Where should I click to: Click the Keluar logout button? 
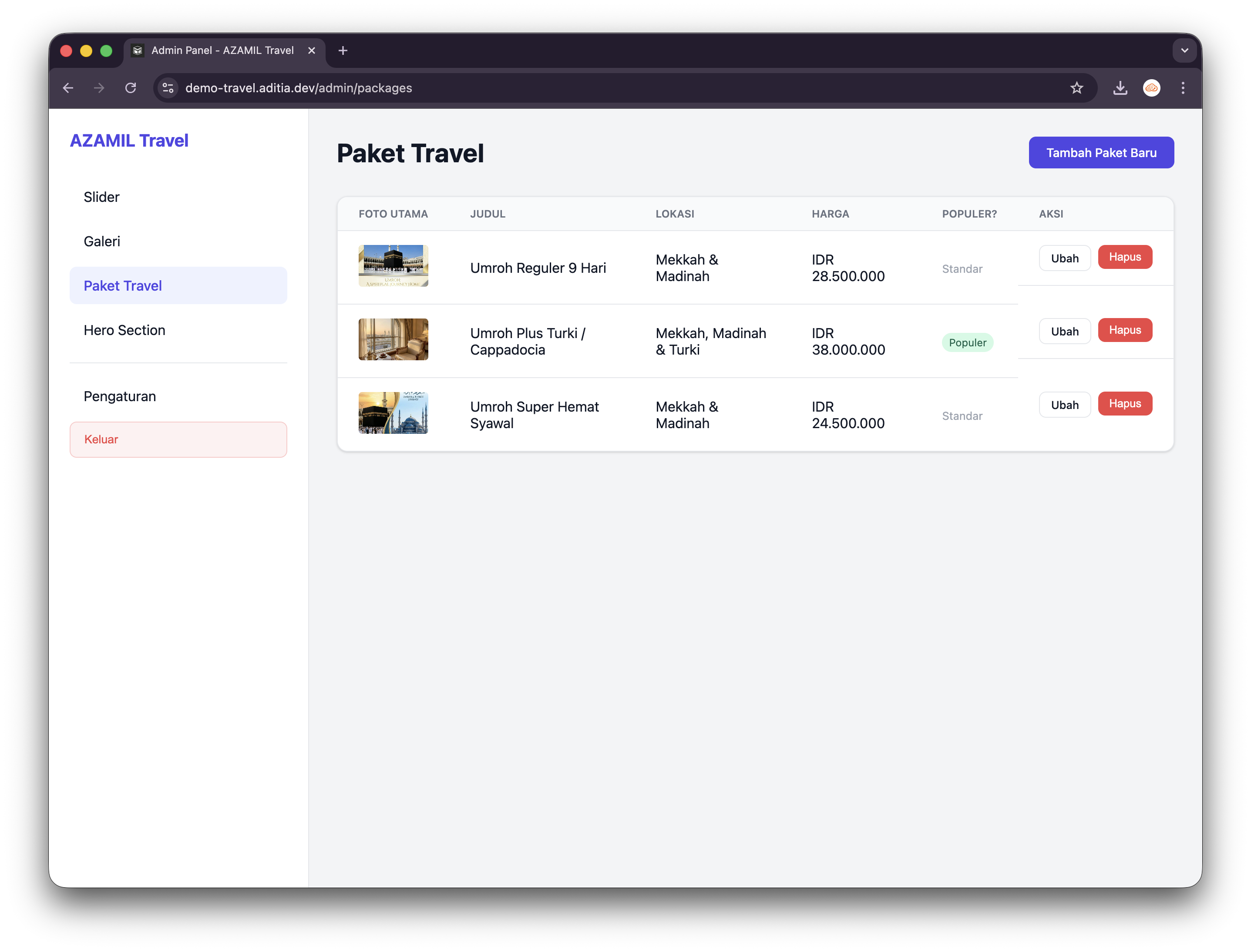[x=178, y=439]
